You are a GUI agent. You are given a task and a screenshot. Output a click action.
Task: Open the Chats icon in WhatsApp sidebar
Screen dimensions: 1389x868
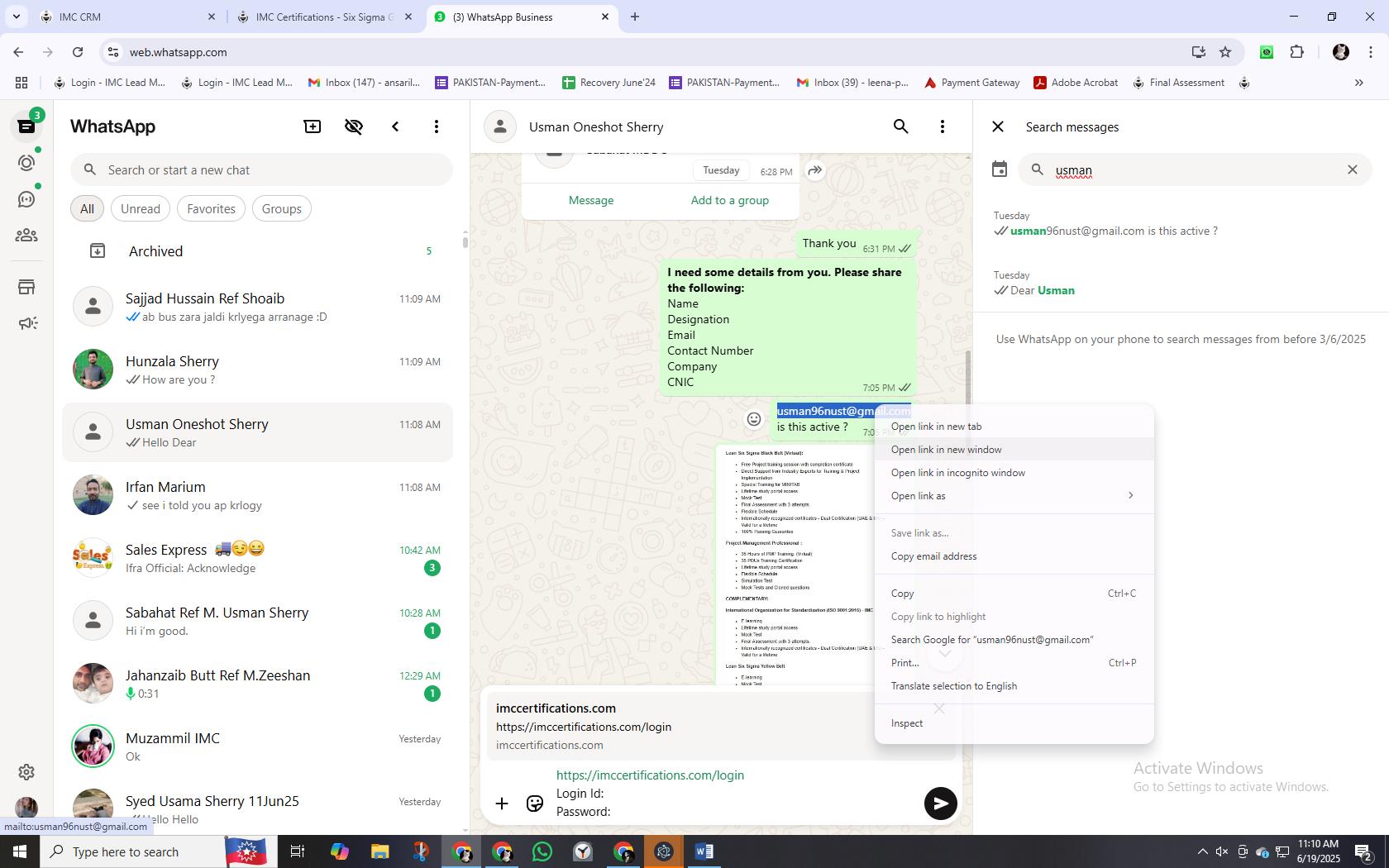(x=26, y=126)
